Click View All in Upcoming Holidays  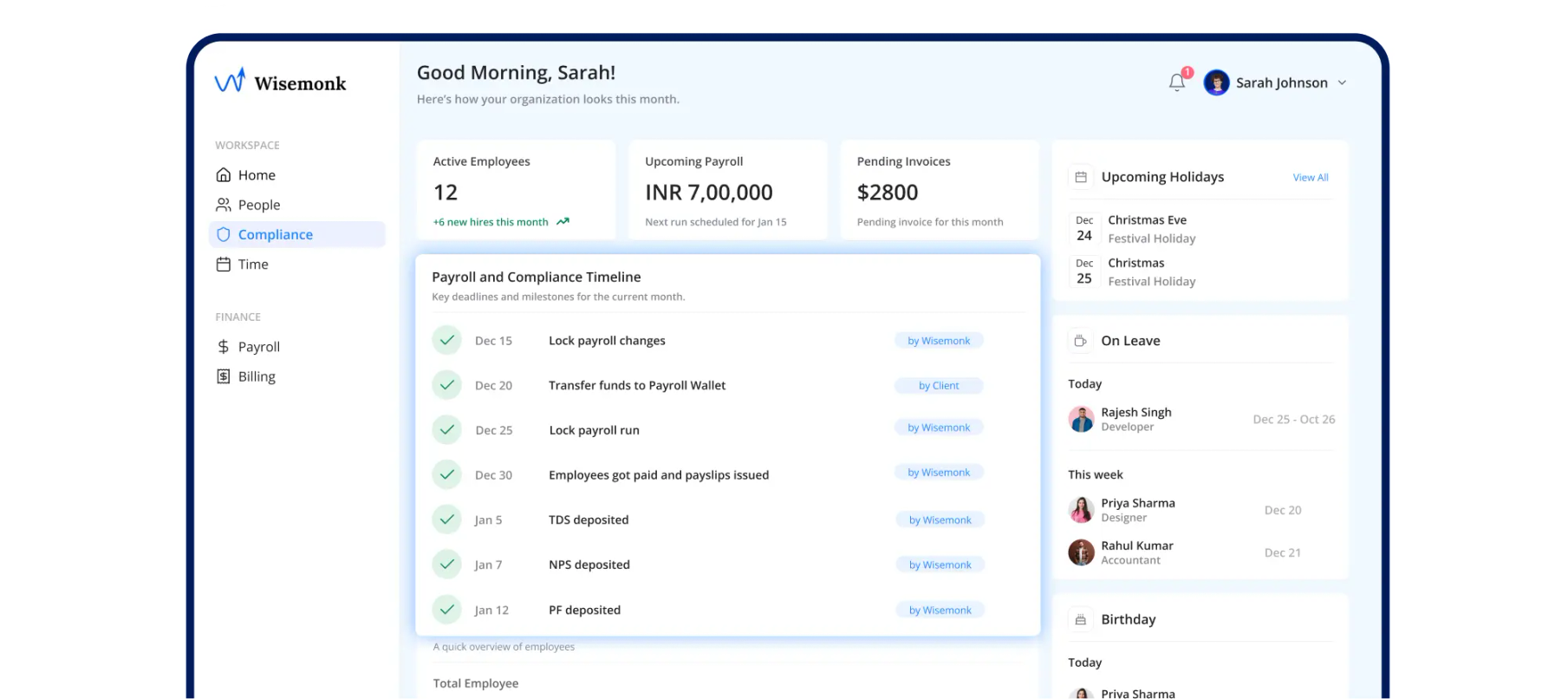(1311, 177)
